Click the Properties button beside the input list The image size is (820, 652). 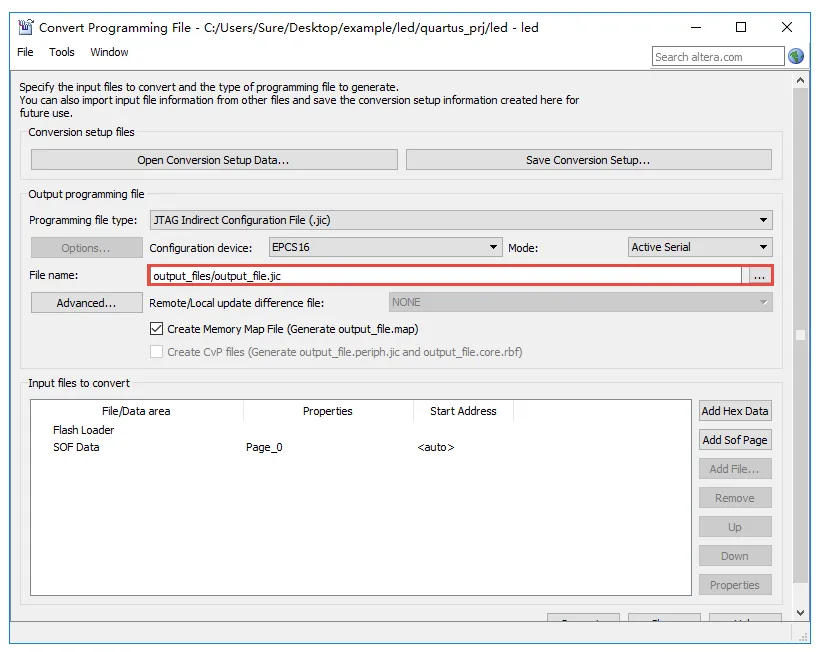point(735,585)
